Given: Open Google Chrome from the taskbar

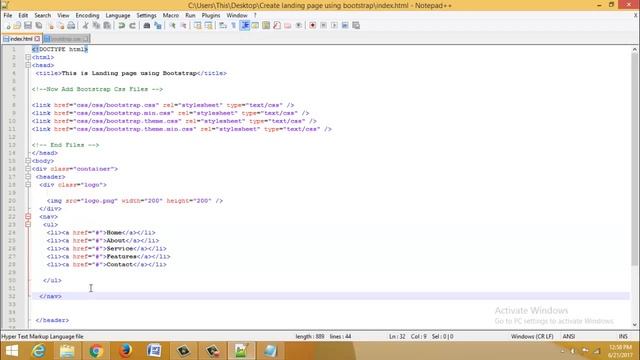Looking at the screenshot, I should (x=96, y=351).
